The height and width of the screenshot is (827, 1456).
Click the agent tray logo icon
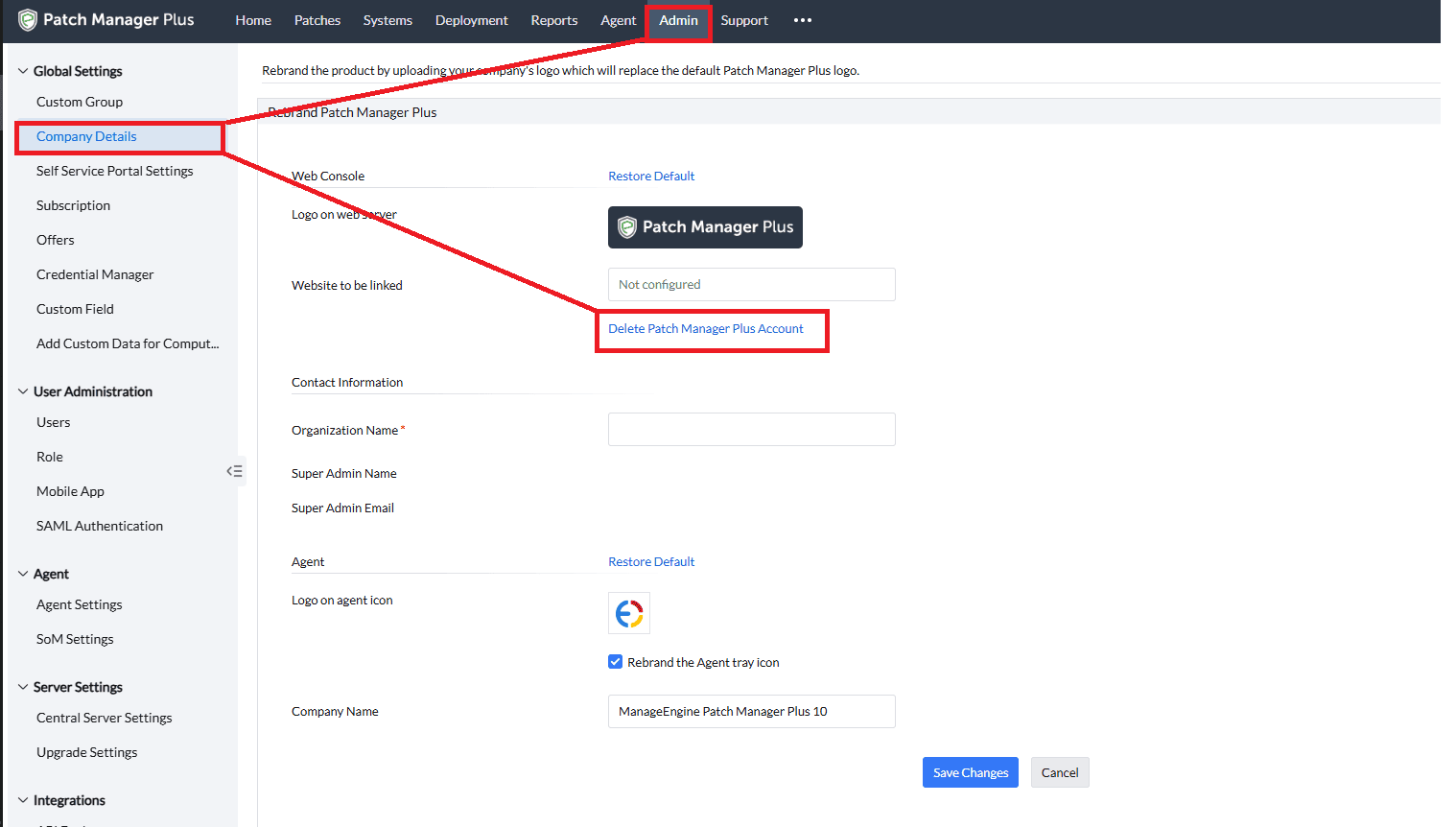[x=629, y=613]
